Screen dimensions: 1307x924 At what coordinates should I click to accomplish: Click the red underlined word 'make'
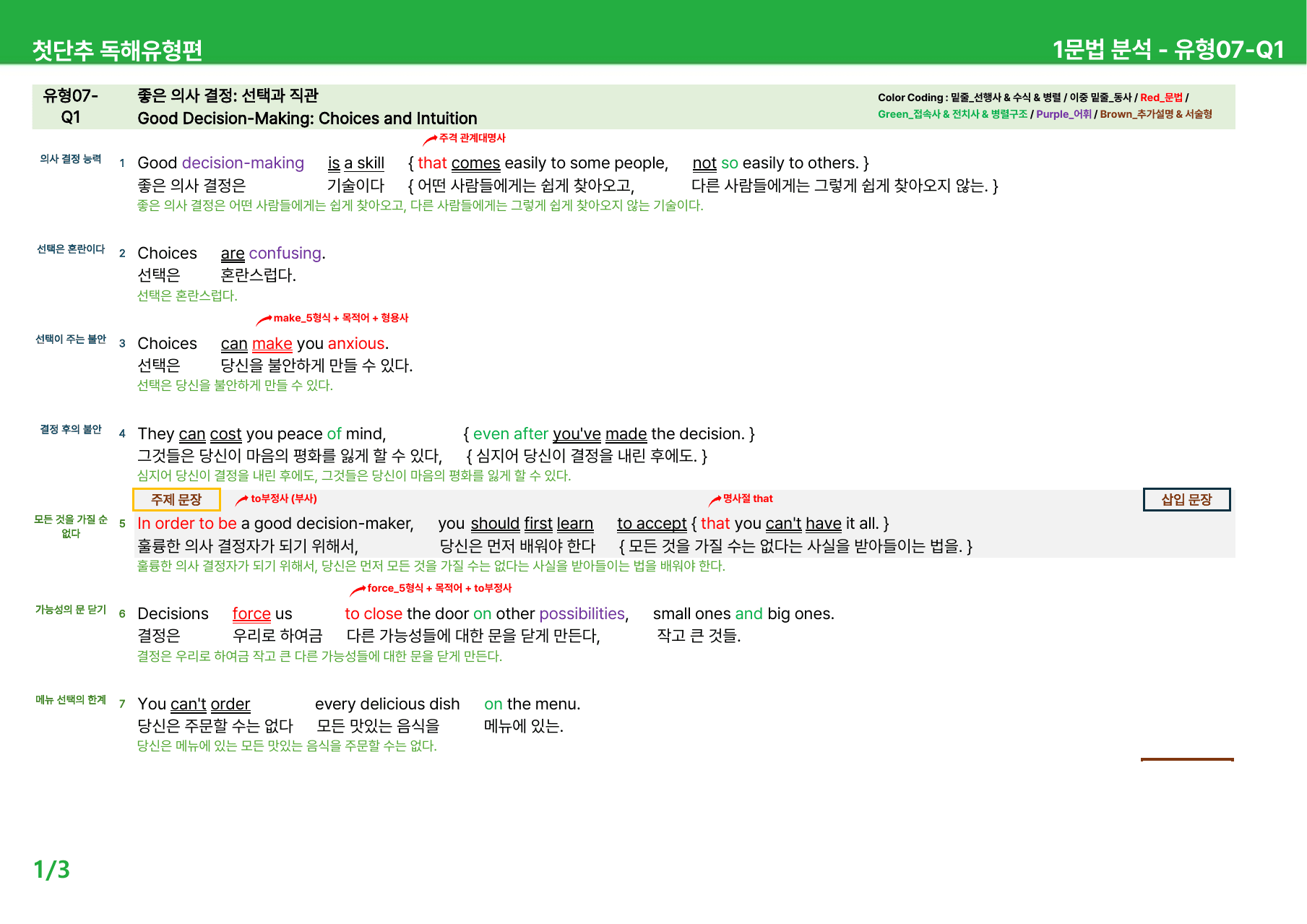click(x=272, y=344)
